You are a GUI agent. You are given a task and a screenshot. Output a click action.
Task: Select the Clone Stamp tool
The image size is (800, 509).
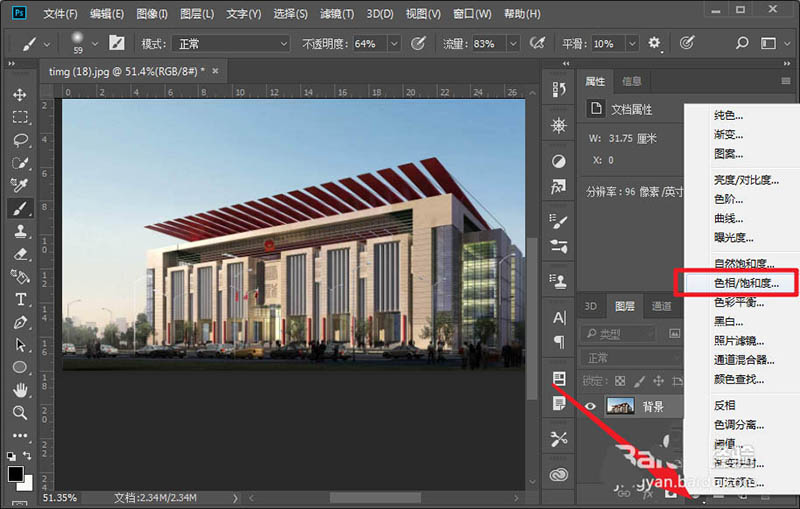[20, 231]
